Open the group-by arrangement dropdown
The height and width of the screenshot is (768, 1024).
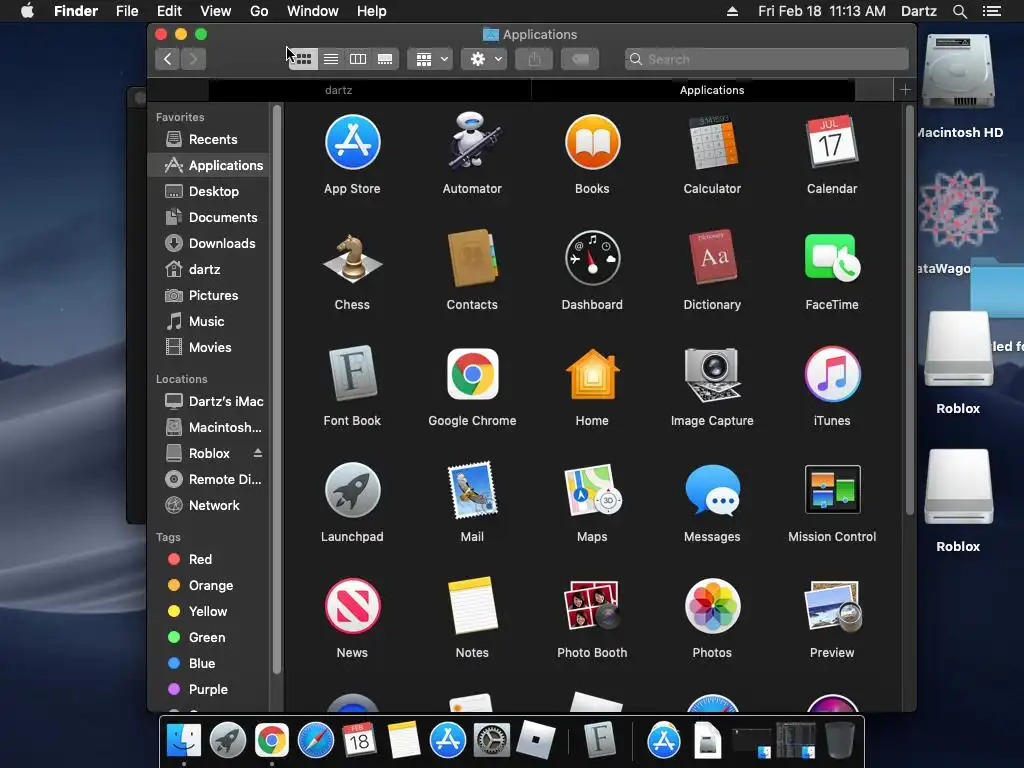pyautogui.click(x=430, y=59)
